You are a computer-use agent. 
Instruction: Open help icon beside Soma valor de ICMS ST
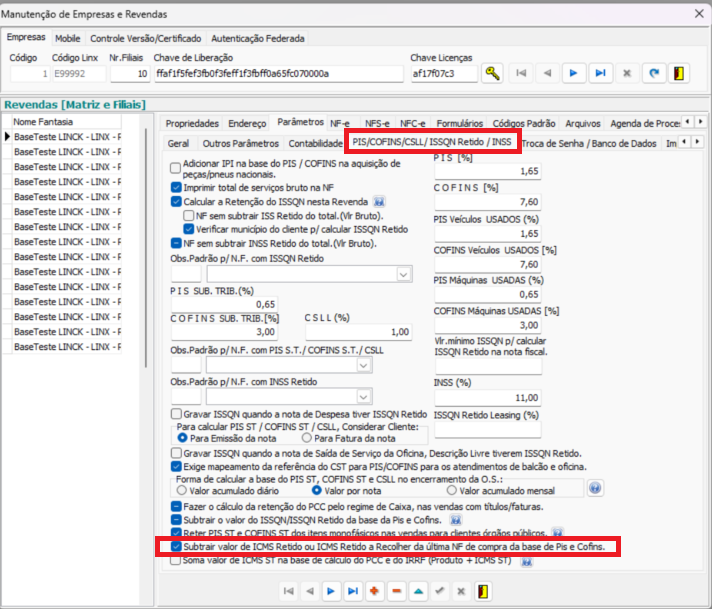526,562
